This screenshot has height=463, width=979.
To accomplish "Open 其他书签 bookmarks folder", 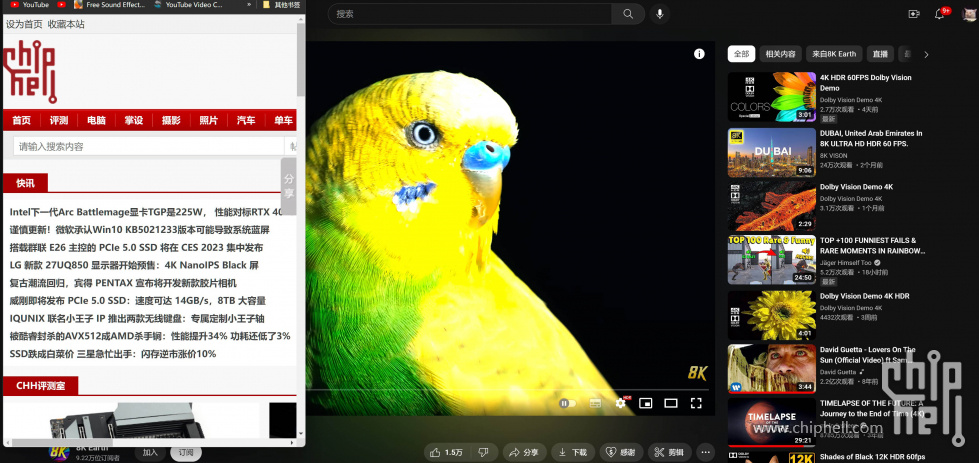I will point(283,4).
